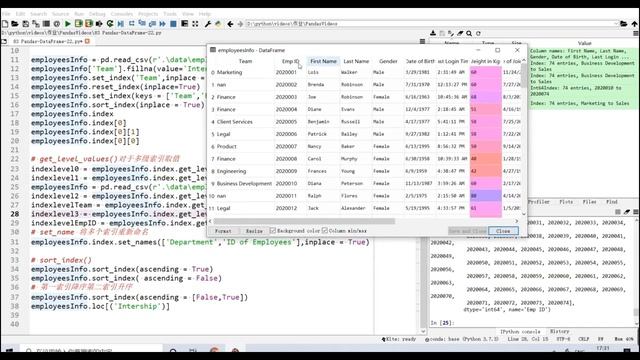Image resolution: width=640 pixels, height=360 pixels.
Task: Click the DataFrame horizontal scrollbar thumb
Action: click(x=304, y=221)
